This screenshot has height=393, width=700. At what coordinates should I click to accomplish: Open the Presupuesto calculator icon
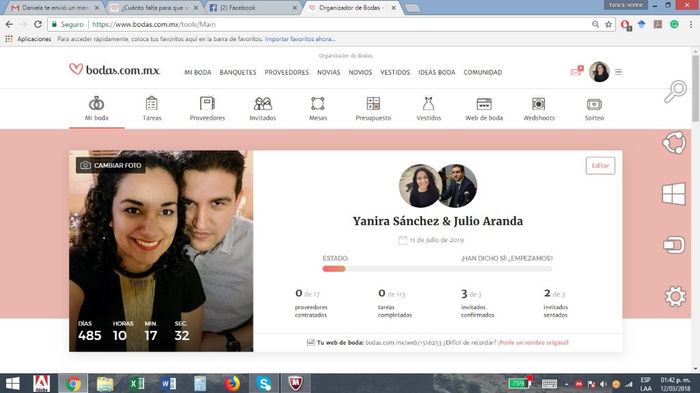click(373, 104)
